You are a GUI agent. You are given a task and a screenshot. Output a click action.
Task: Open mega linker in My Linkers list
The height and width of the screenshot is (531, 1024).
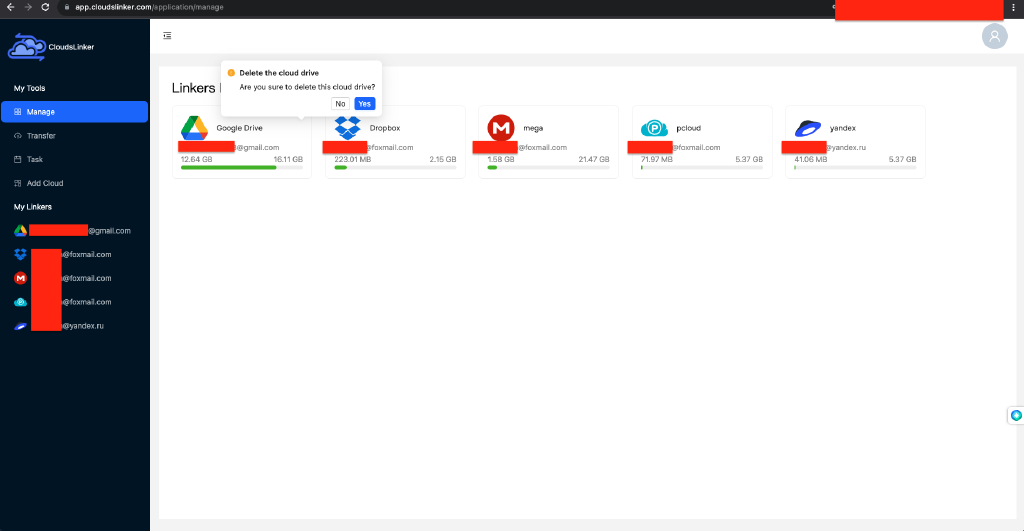tap(63, 278)
